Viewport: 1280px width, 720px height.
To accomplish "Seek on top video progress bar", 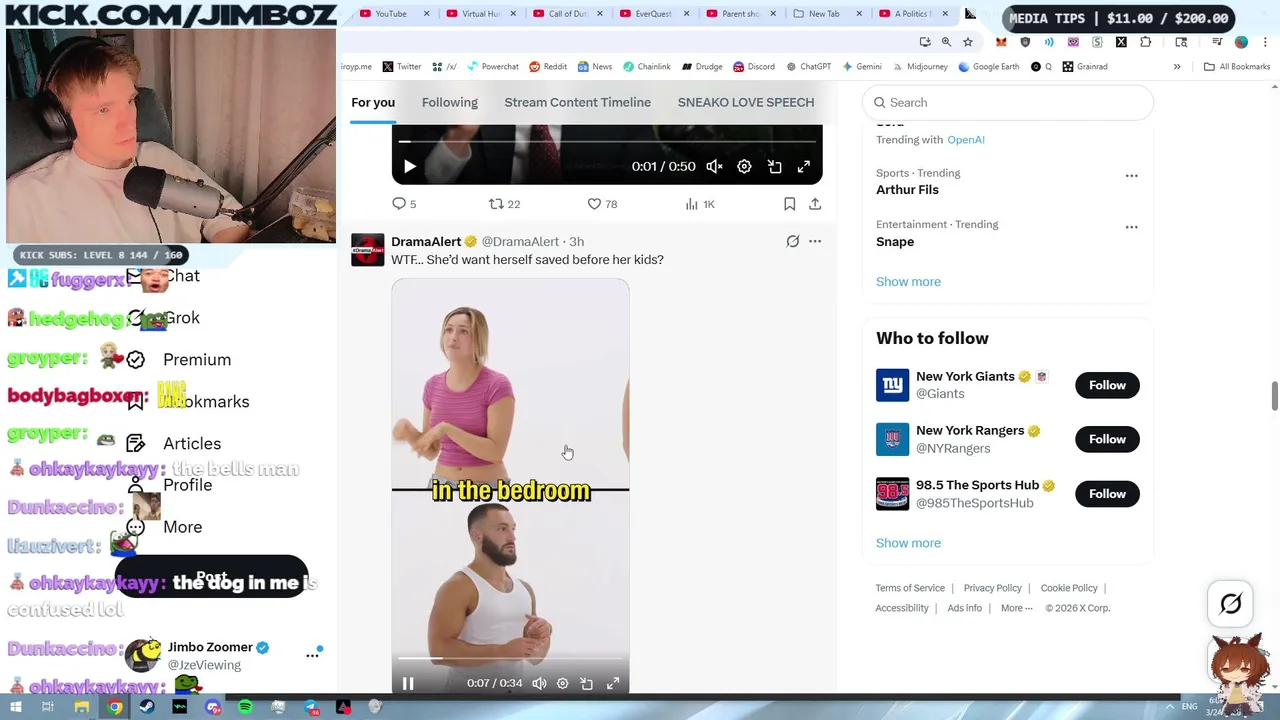I will (x=607, y=142).
